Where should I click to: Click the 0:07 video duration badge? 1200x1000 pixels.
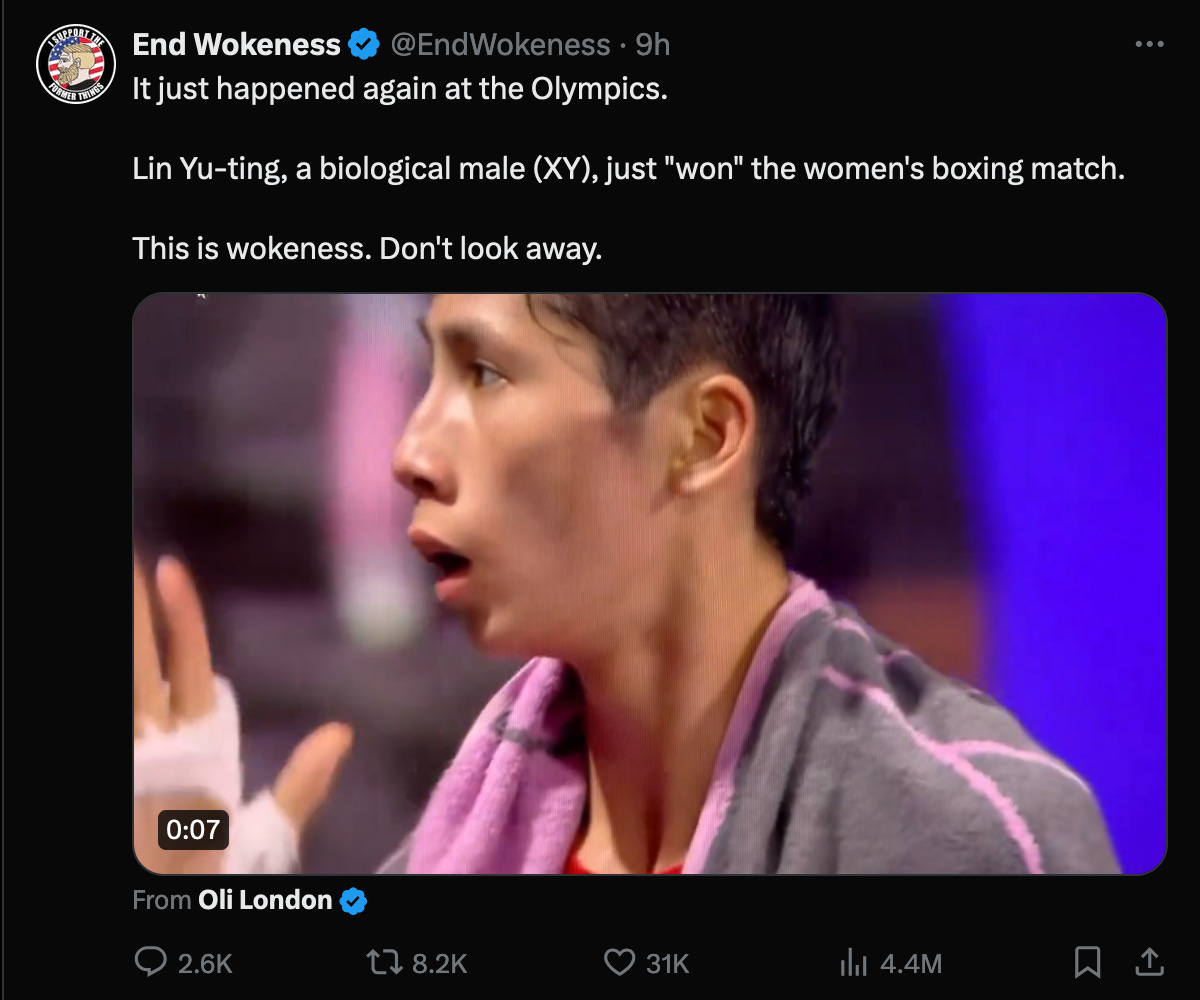coord(194,829)
